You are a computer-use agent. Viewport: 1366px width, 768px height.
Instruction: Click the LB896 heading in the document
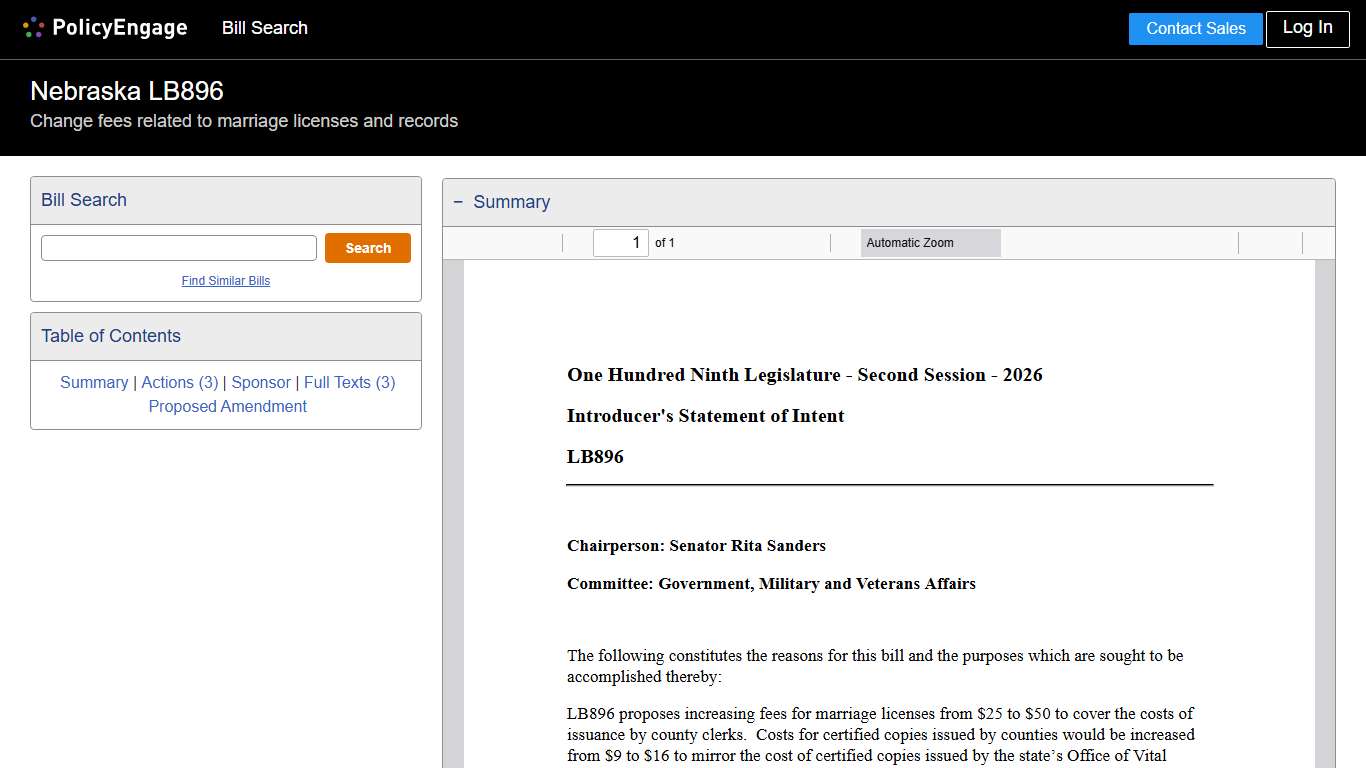coord(594,457)
